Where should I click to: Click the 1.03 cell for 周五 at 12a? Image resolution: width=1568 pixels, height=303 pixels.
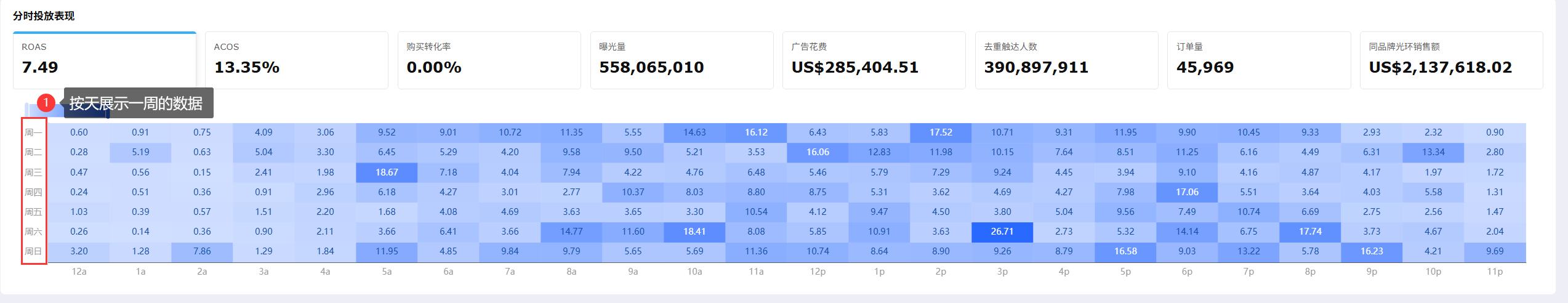tap(79, 212)
